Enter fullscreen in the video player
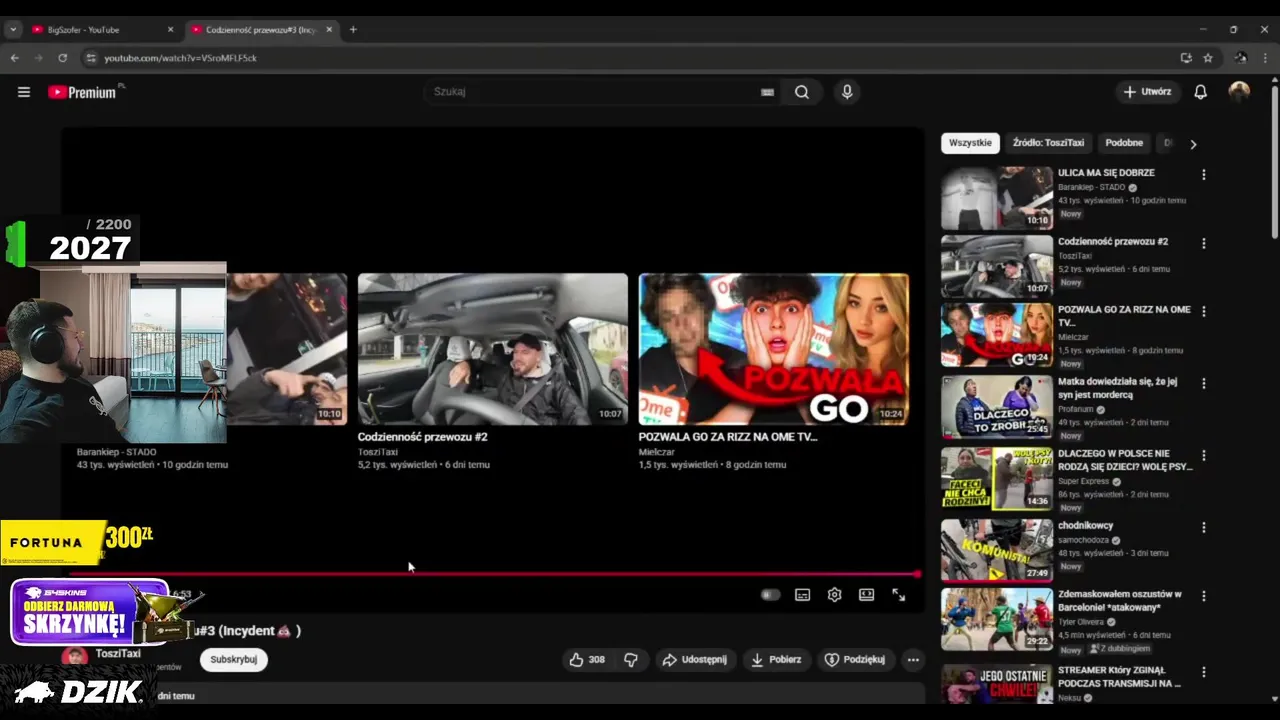The height and width of the screenshot is (720, 1280). pyautogui.click(x=898, y=595)
